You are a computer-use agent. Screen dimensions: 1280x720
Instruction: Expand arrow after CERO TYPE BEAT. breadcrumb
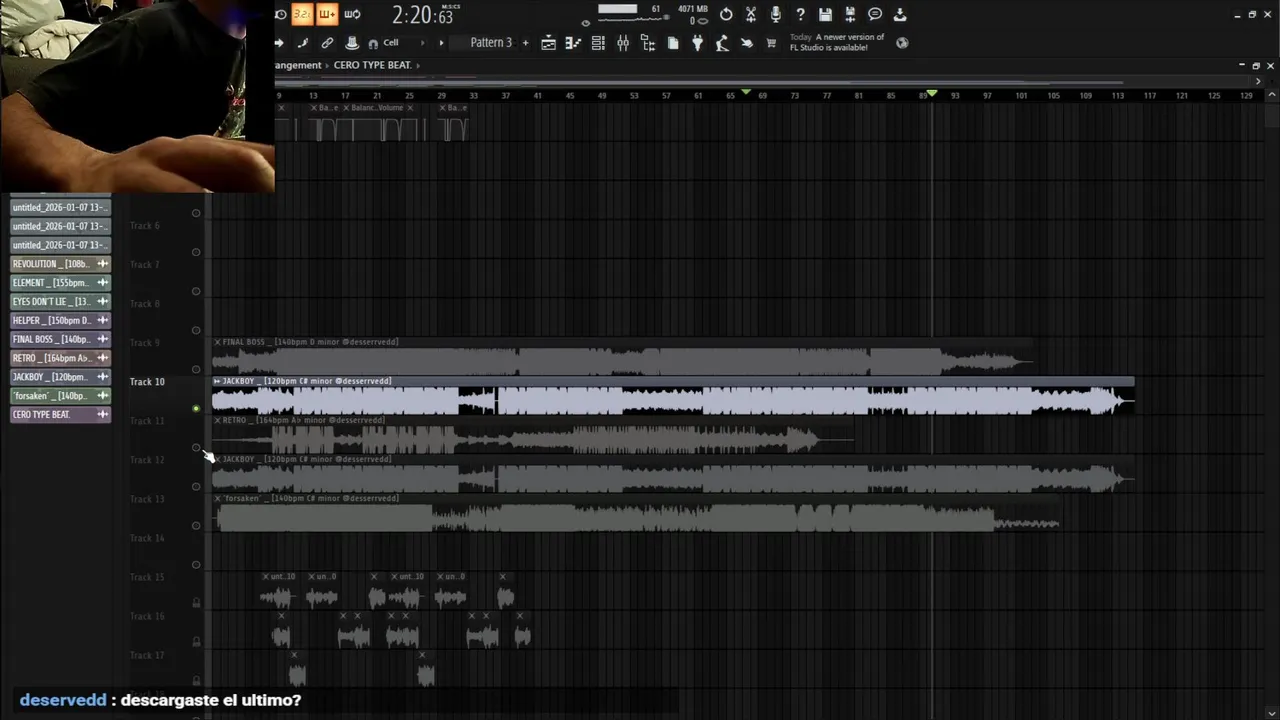pyautogui.click(x=418, y=65)
